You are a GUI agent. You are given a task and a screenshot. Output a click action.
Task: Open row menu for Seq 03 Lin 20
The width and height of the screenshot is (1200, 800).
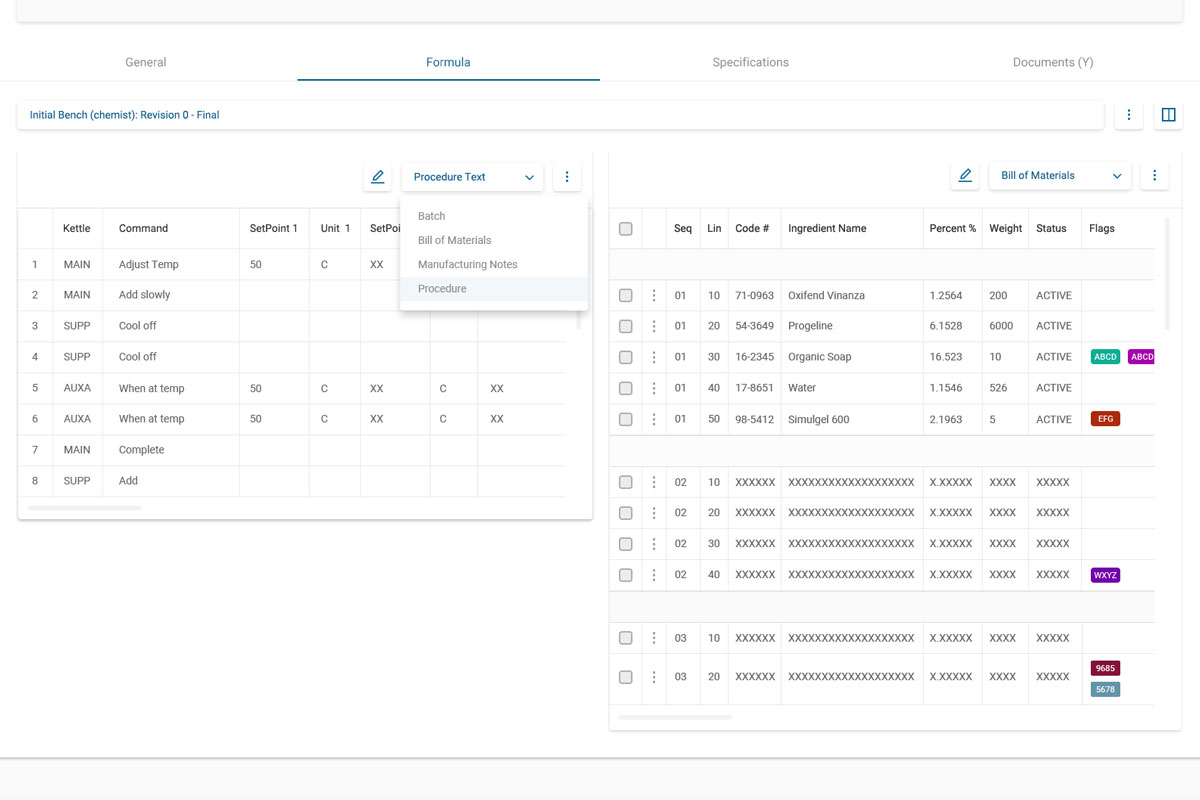[x=654, y=677]
